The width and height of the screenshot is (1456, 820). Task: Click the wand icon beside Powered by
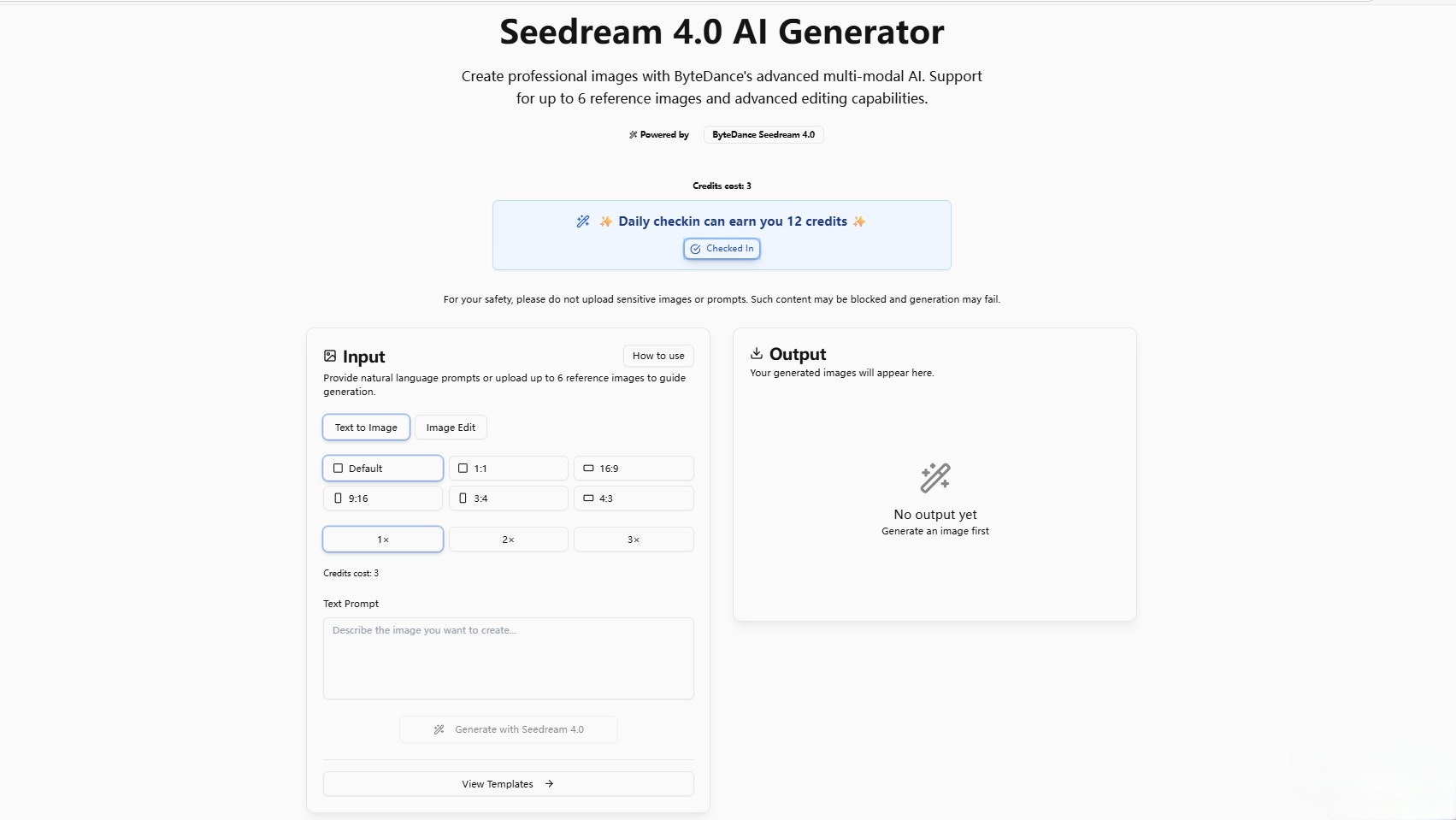pyautogui.click(x=634, y=134)
